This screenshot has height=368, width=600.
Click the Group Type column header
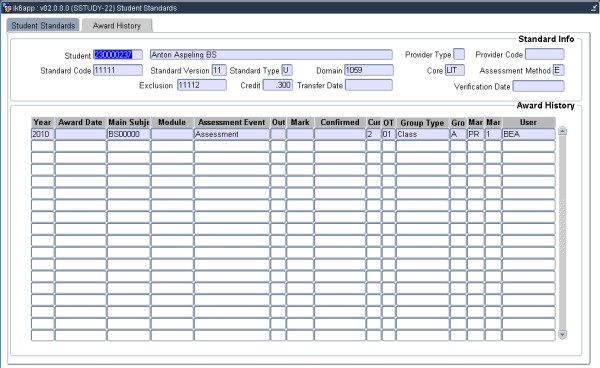tap(422, 123)
